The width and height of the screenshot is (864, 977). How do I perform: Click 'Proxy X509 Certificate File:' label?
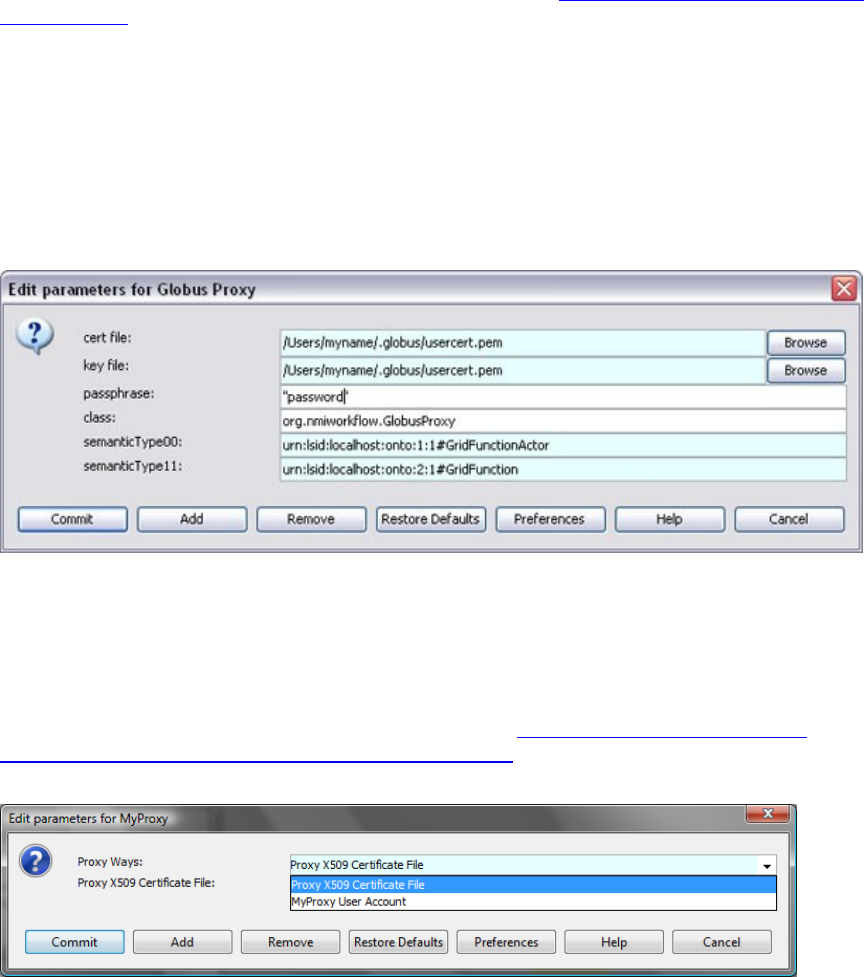pyautogui.click(x=146, y=883)
